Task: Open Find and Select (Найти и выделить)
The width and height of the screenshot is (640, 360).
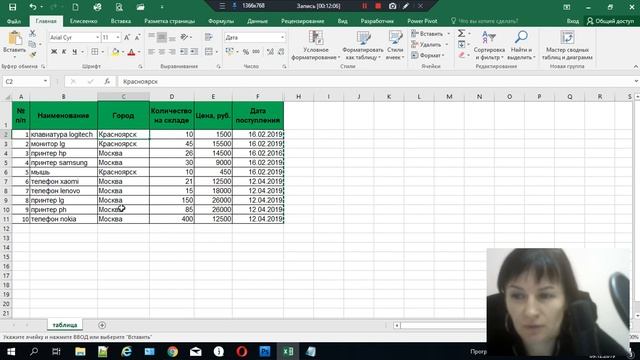Action: (521, 45)
